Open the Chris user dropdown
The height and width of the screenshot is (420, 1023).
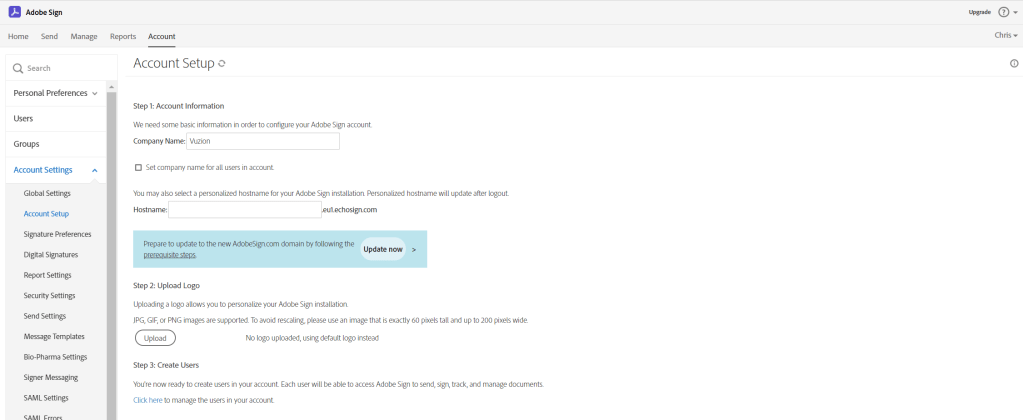point(1005,36)
